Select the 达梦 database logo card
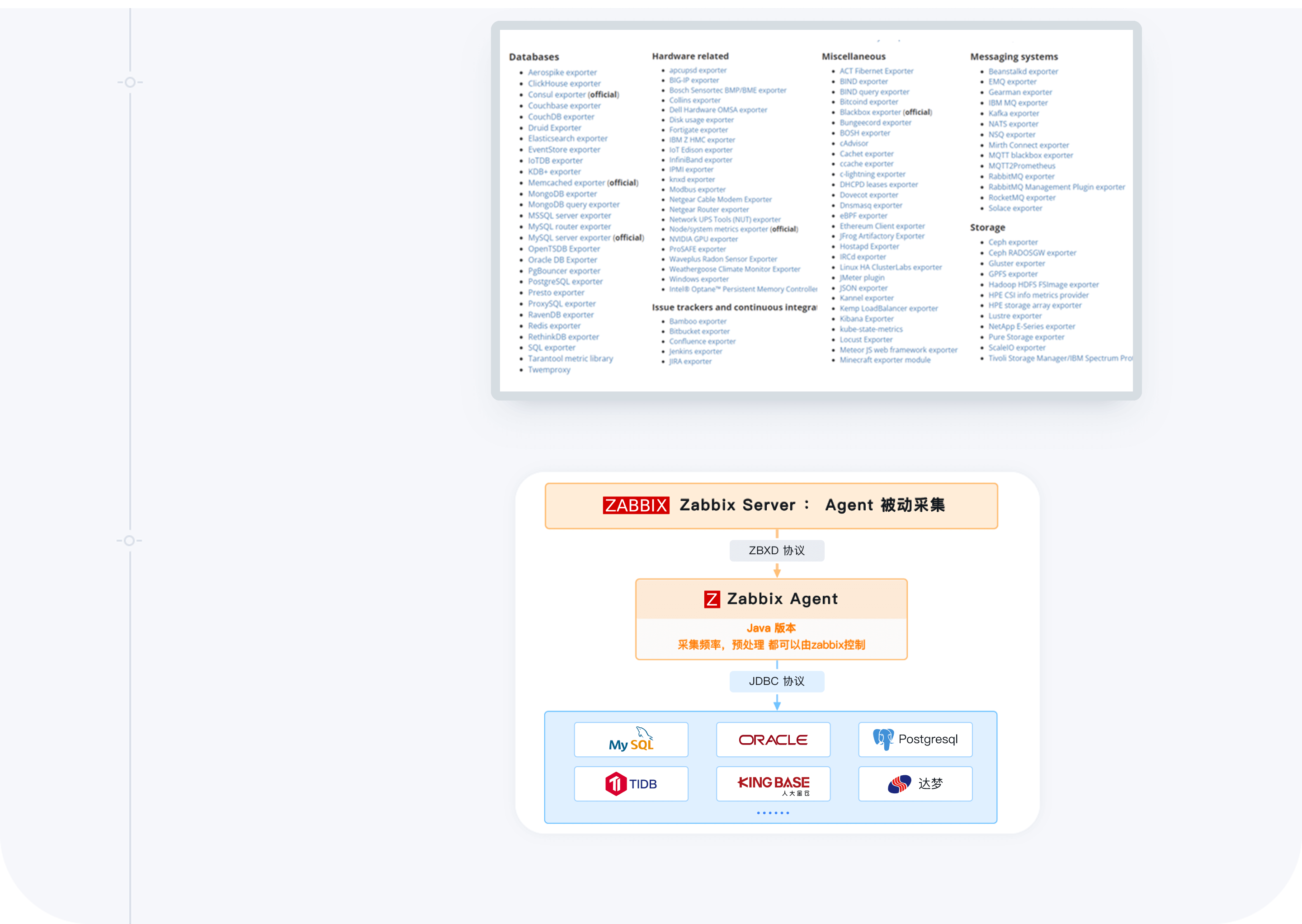 [915, 784]
